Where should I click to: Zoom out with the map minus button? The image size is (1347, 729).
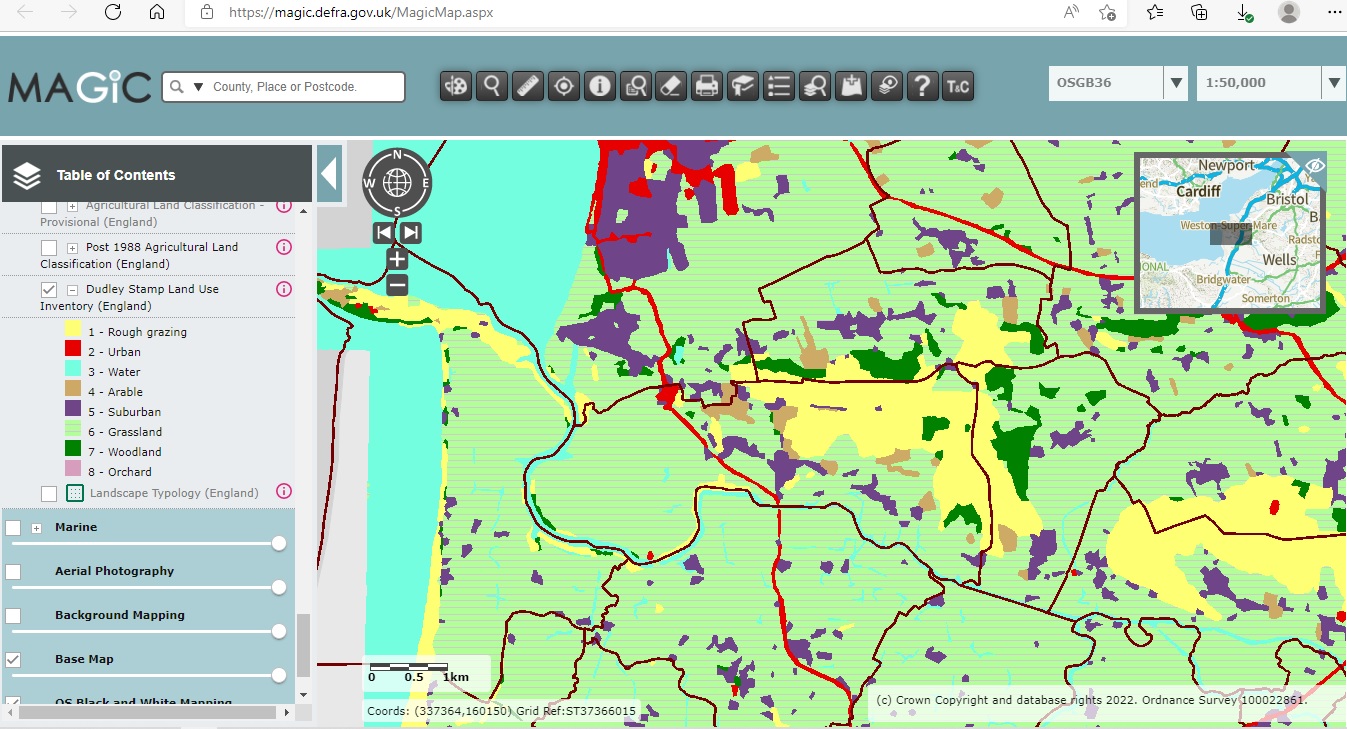point(397,285)
